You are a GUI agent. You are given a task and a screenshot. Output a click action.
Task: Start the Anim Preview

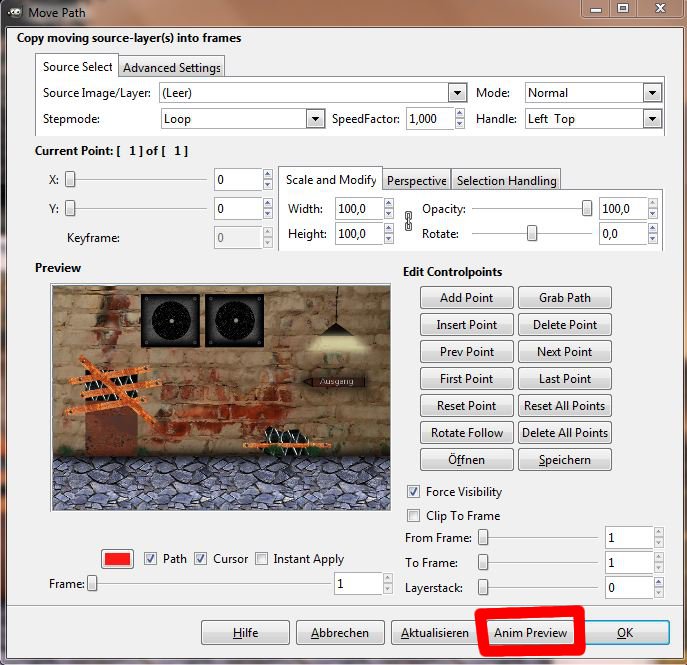530,633
